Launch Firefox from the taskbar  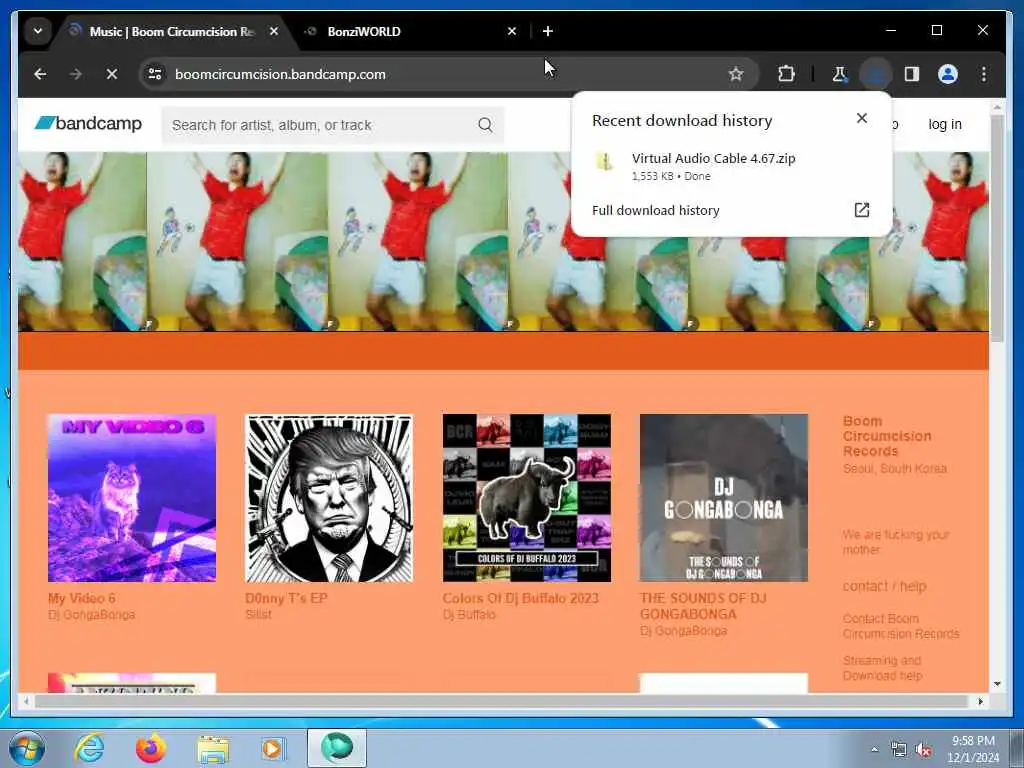coord(151,748)
